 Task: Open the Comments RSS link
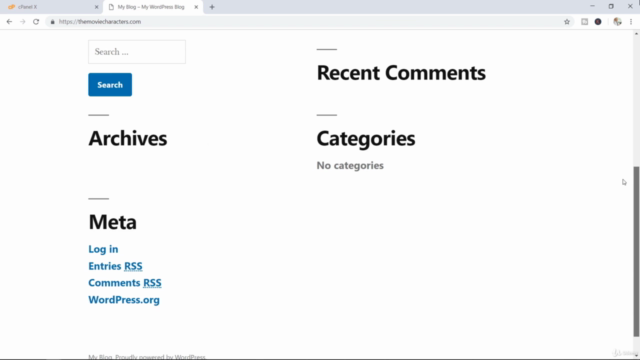[124, 283]
